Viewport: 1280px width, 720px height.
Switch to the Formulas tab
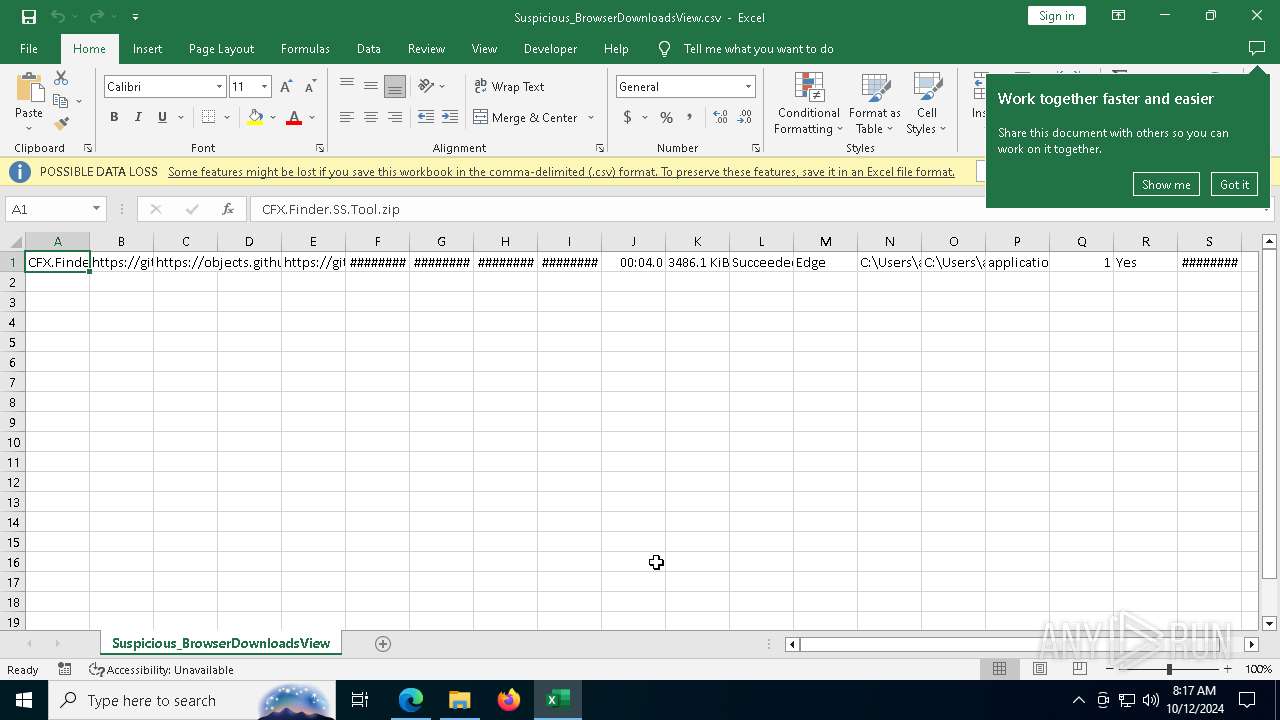coord(305,48)
